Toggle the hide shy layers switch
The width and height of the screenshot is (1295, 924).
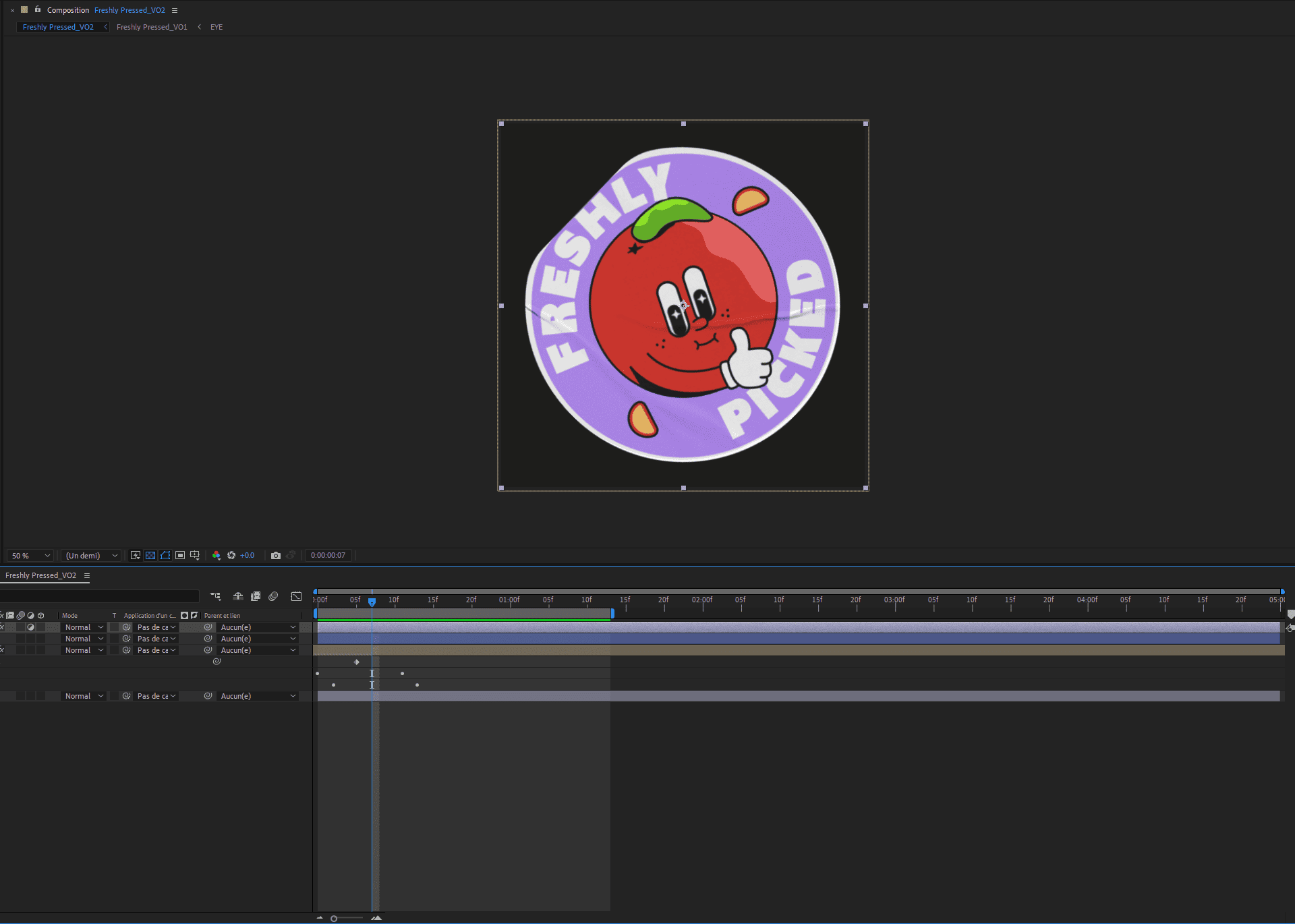tap(238, 596)
